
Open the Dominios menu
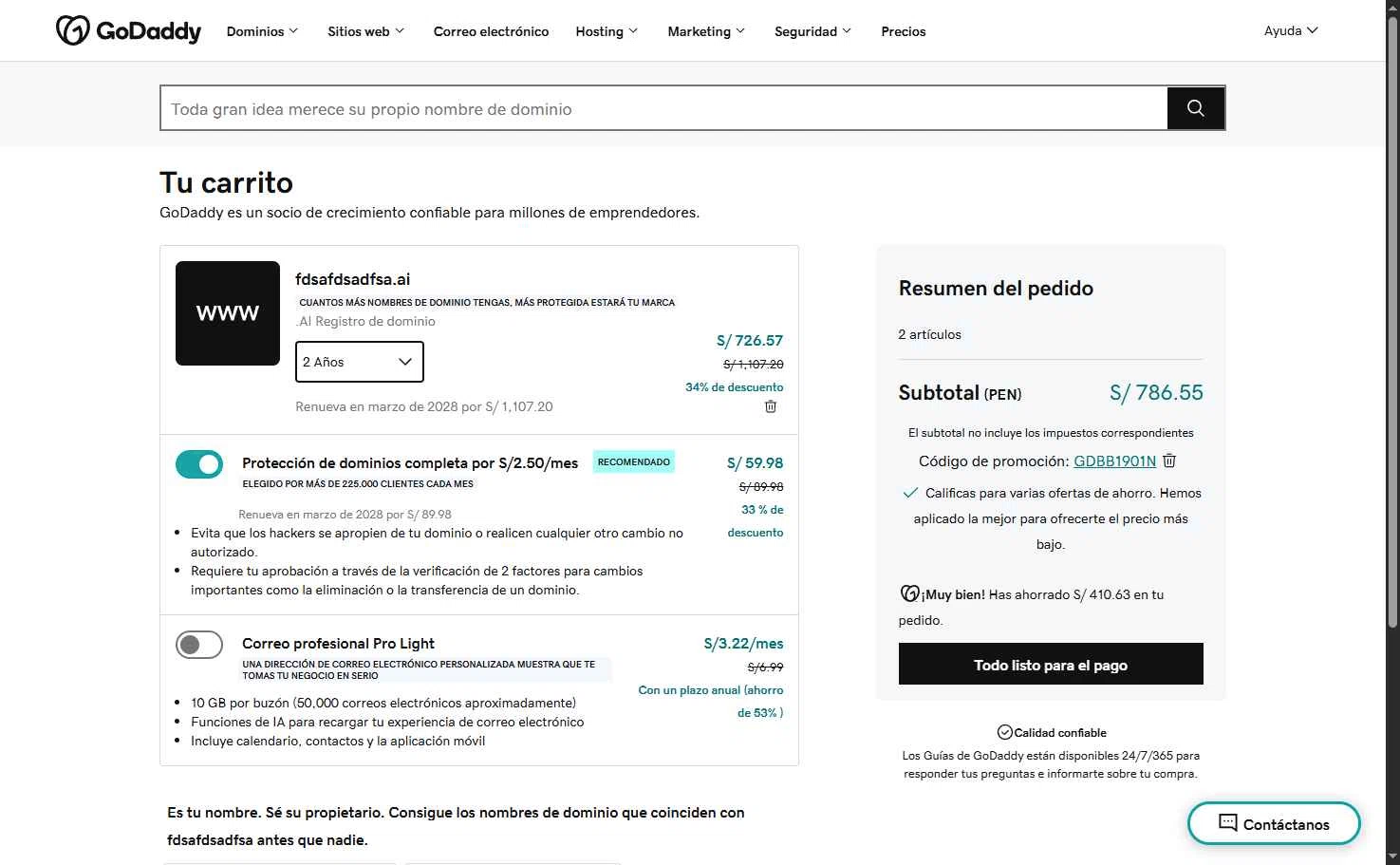[262, 31]
